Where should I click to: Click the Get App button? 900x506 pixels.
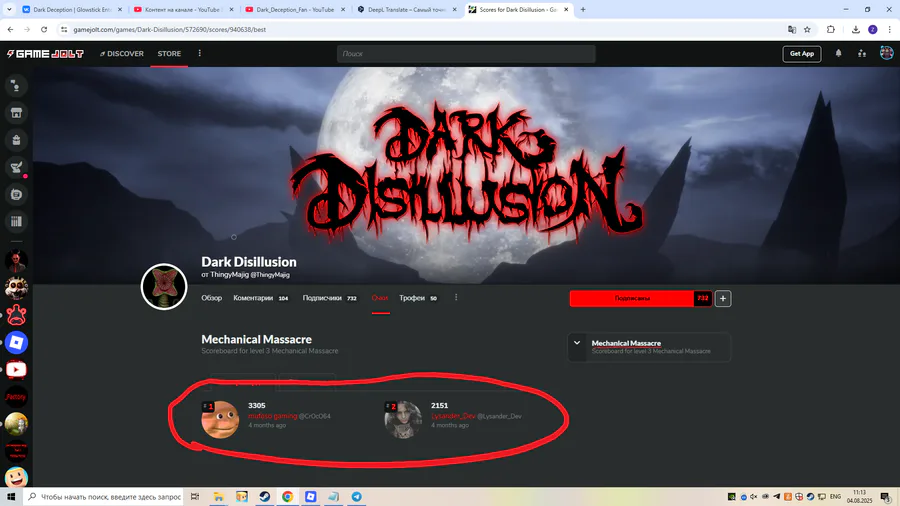(802, 54)
